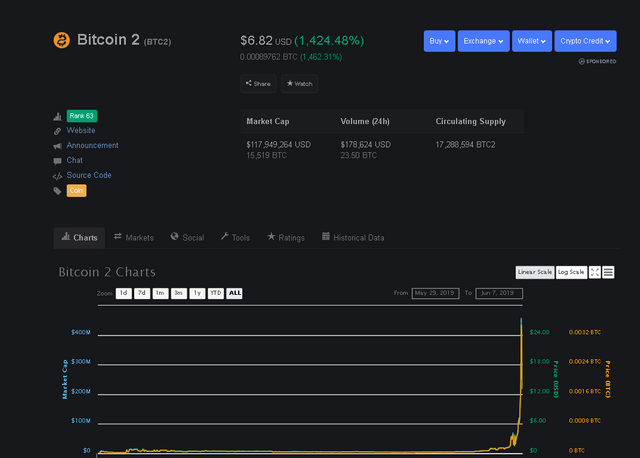Set chart zoom to 1y
640x458 pixels.
[197, 293]
